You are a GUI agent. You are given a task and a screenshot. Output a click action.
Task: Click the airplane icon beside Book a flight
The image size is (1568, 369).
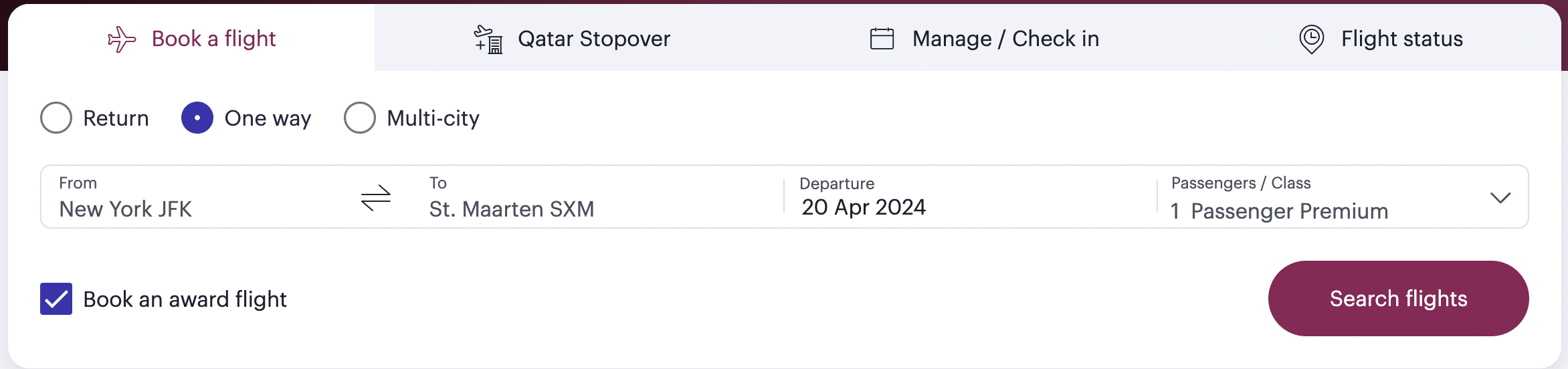click(x=122, y=39)
